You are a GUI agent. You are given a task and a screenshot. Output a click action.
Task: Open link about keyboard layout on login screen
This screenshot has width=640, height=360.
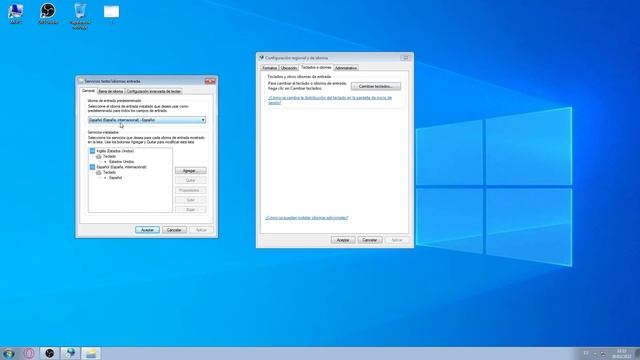(330, 100)
